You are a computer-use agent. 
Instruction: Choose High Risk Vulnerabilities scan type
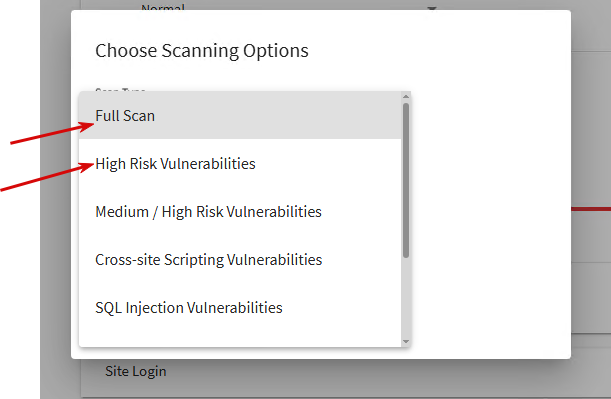(240, 163)
